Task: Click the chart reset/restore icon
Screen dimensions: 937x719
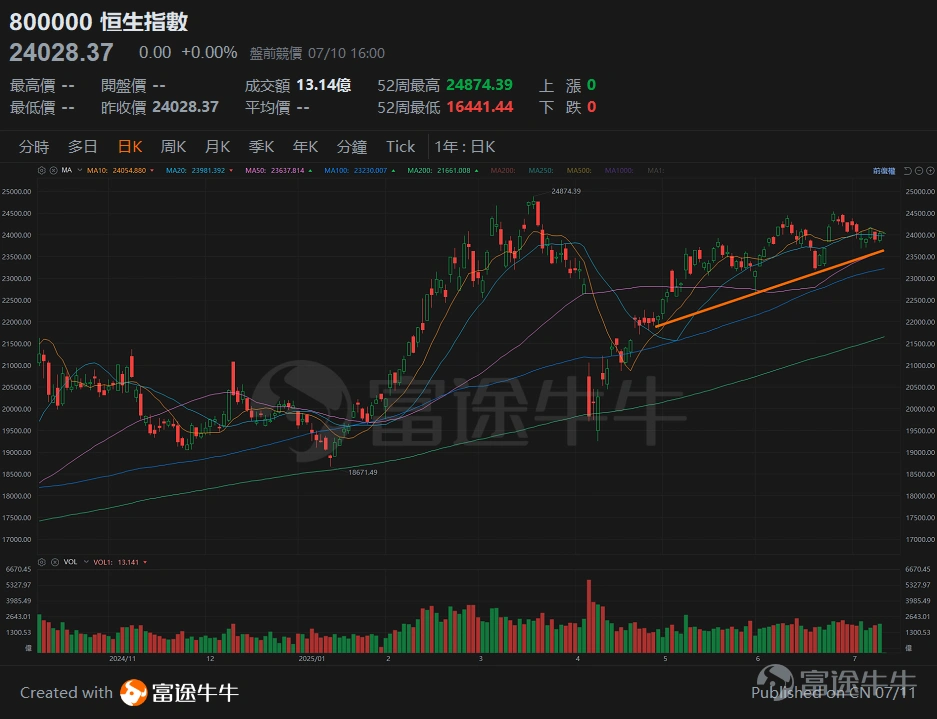Action: click(x=907, y=170)
